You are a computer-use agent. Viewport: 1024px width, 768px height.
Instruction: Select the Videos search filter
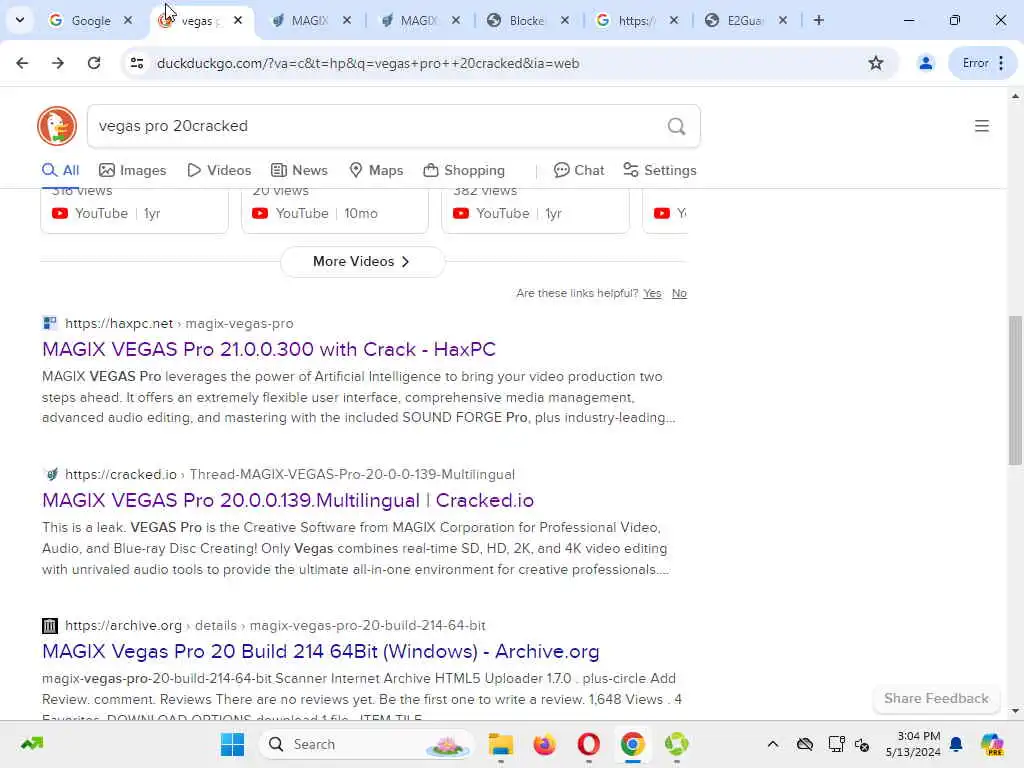[x=219, y=170]
